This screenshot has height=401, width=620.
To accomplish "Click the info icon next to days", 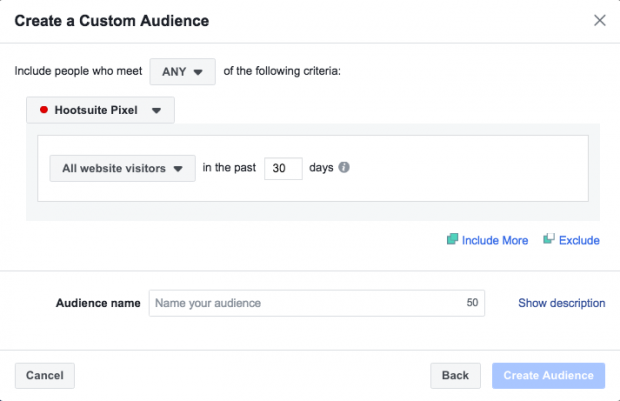I will click(344, 167).
